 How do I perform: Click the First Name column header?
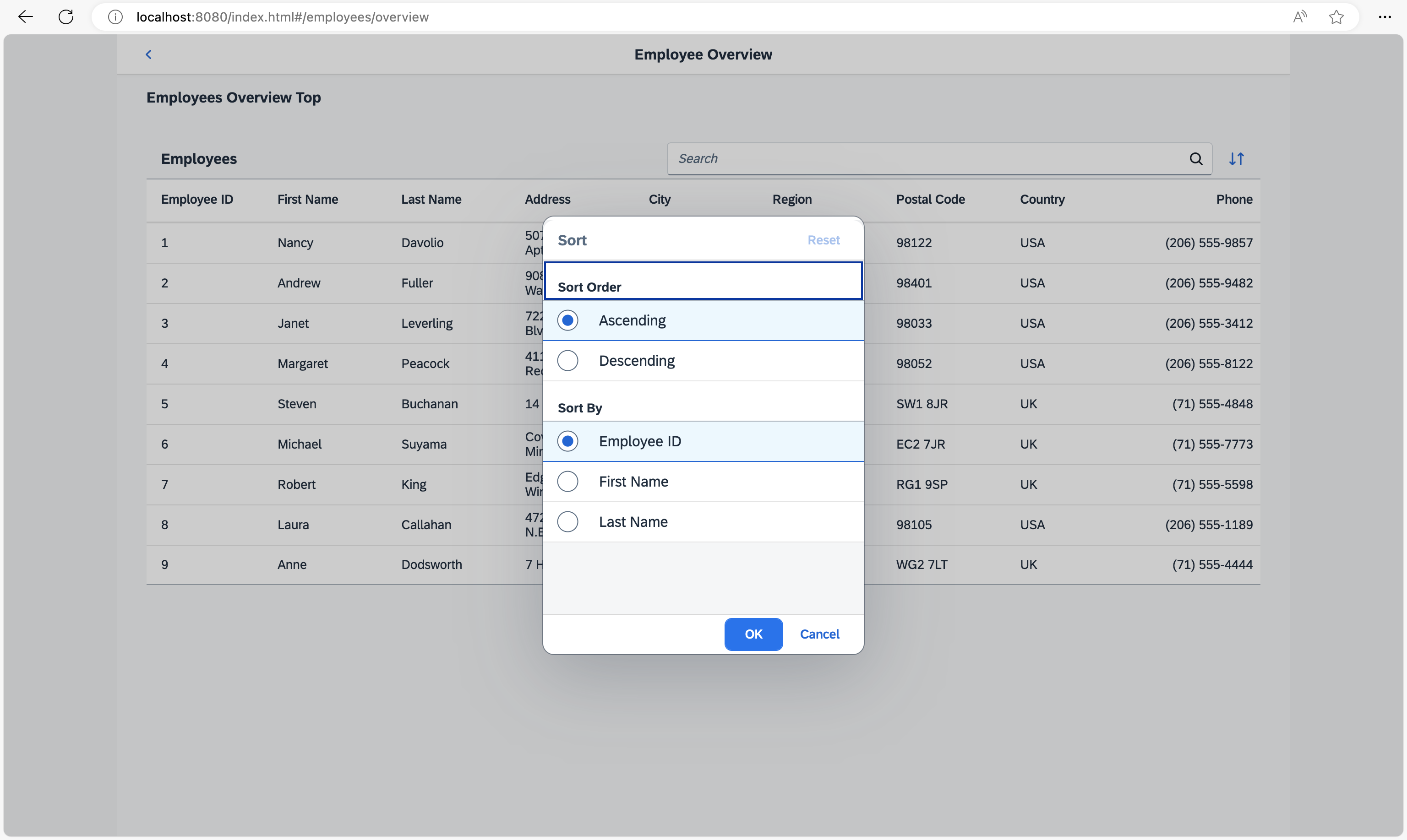click(x=307, y=199)
